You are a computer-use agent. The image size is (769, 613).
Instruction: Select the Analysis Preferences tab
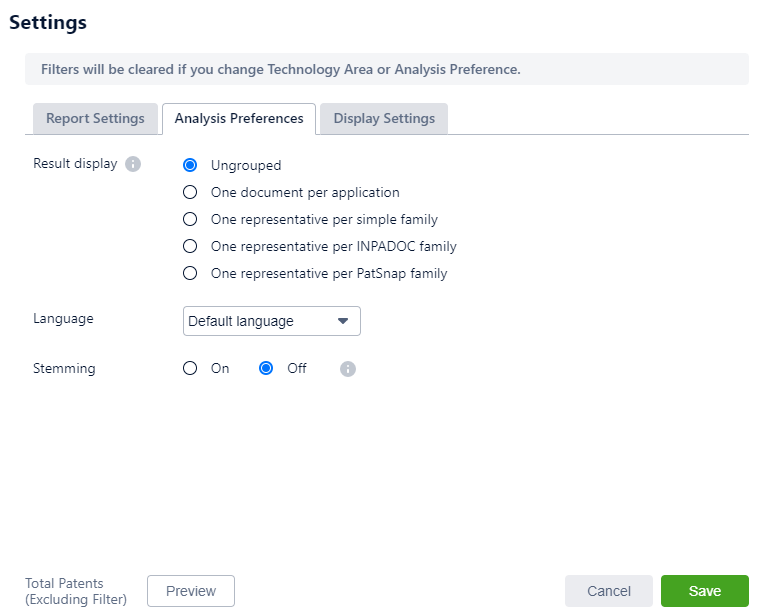pos(239,118)
